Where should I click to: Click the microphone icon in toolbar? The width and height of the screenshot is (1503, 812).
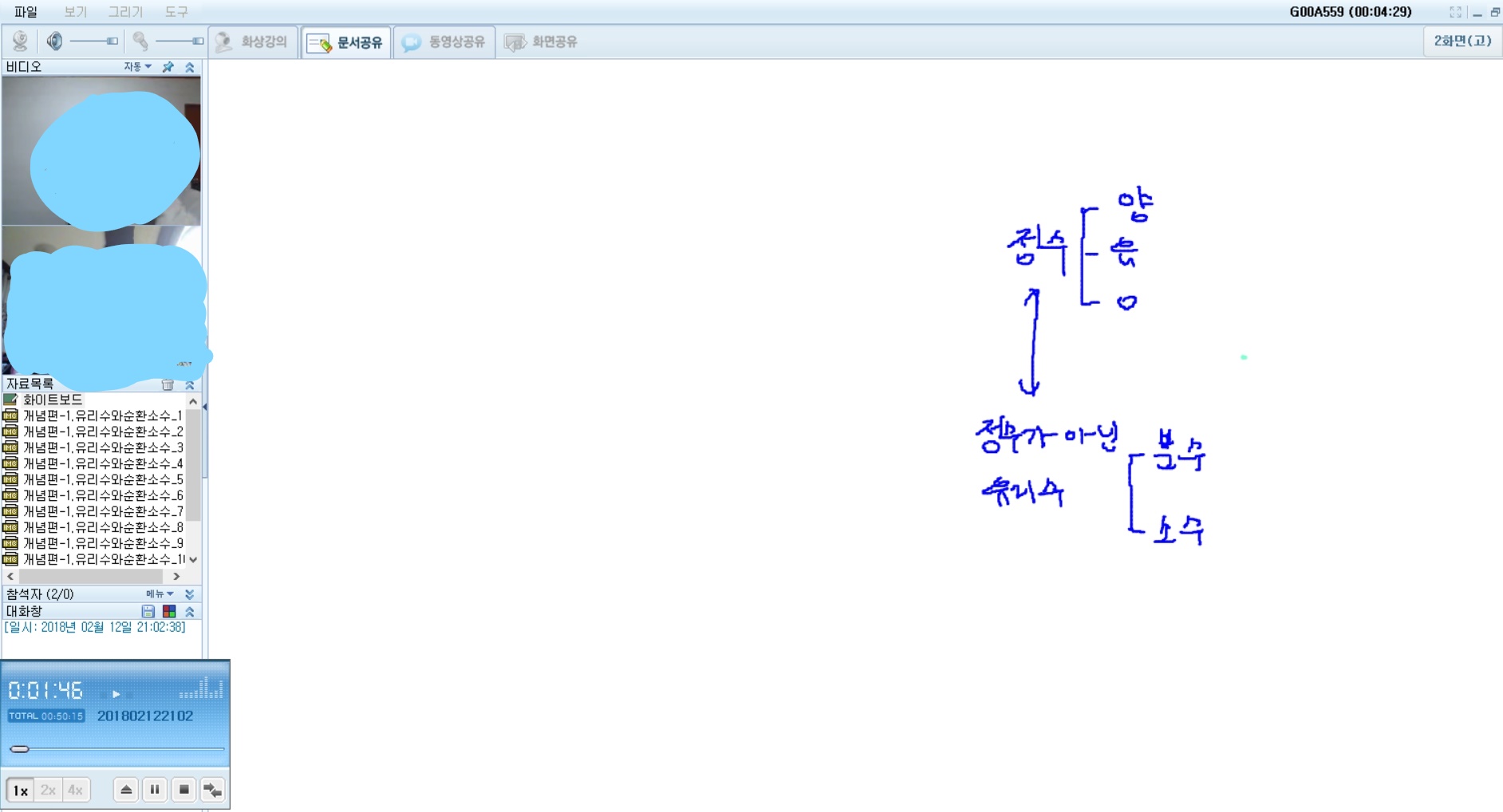coord(140,41)
